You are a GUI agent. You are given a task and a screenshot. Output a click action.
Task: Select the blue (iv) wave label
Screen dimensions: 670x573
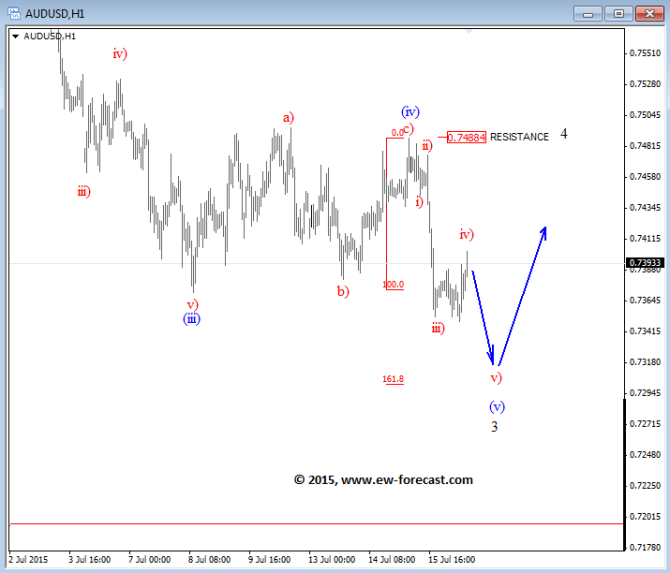(x=410, y=112)
